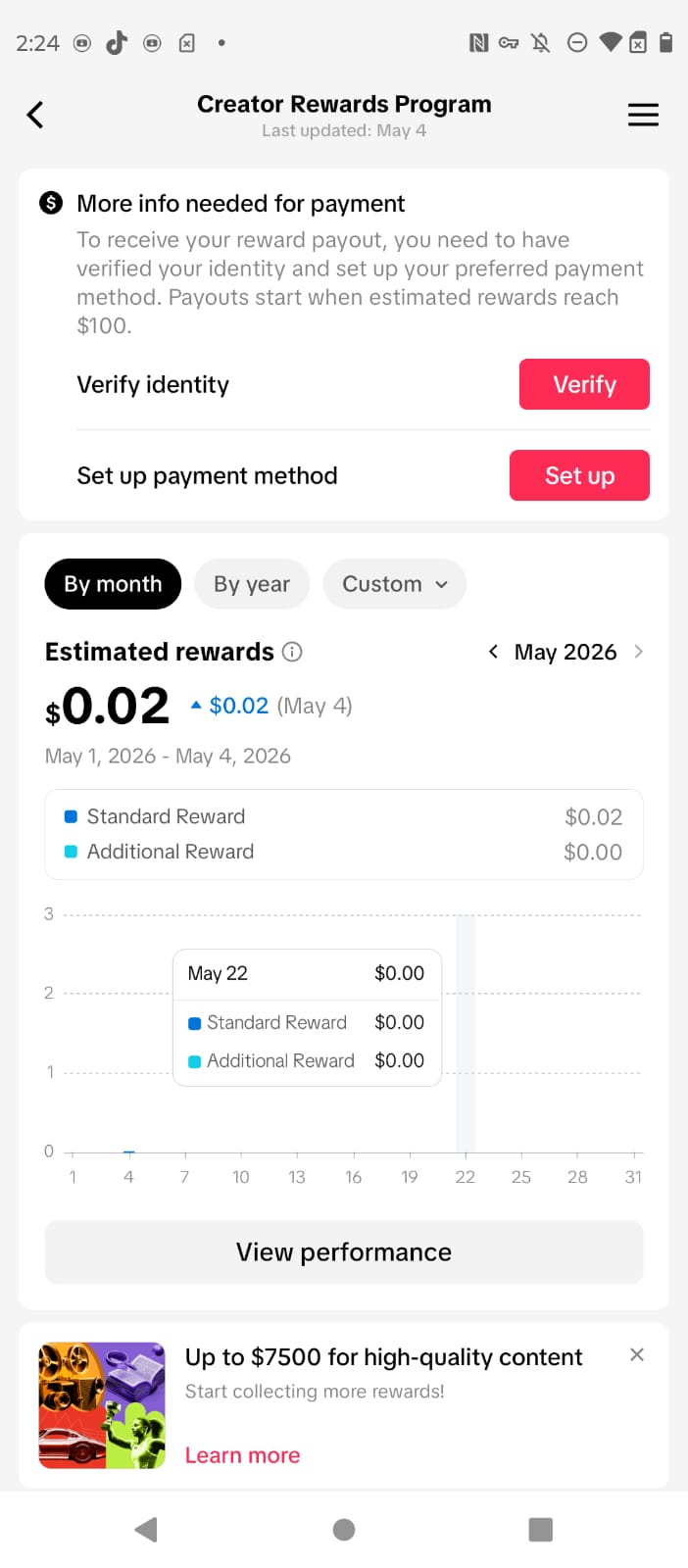Open the hamburger menu icon
This screenshot has height=1568, width=688.
click(643, 115)
